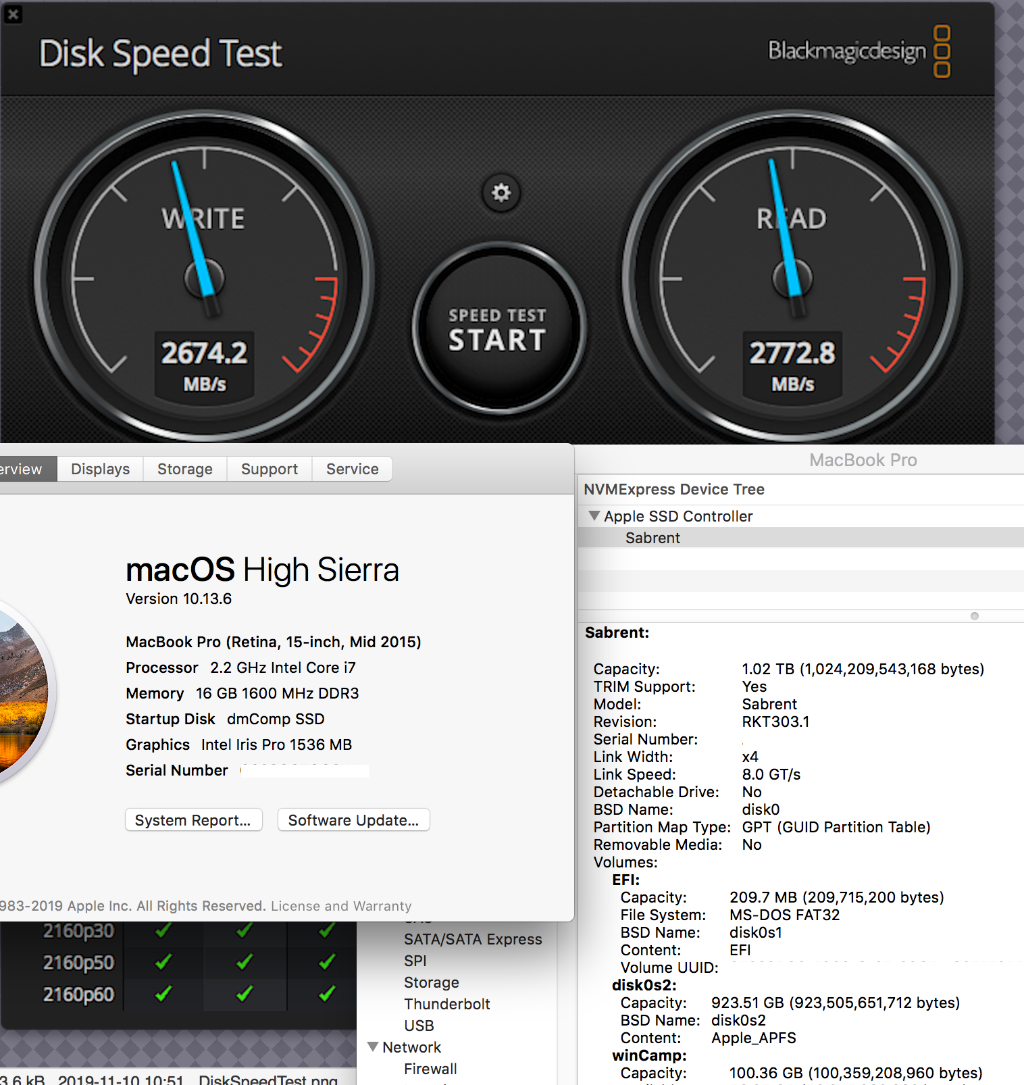This screenshot has width=1024, height=1085.
Task: Start the speed test
Action: tap(497, 329)
